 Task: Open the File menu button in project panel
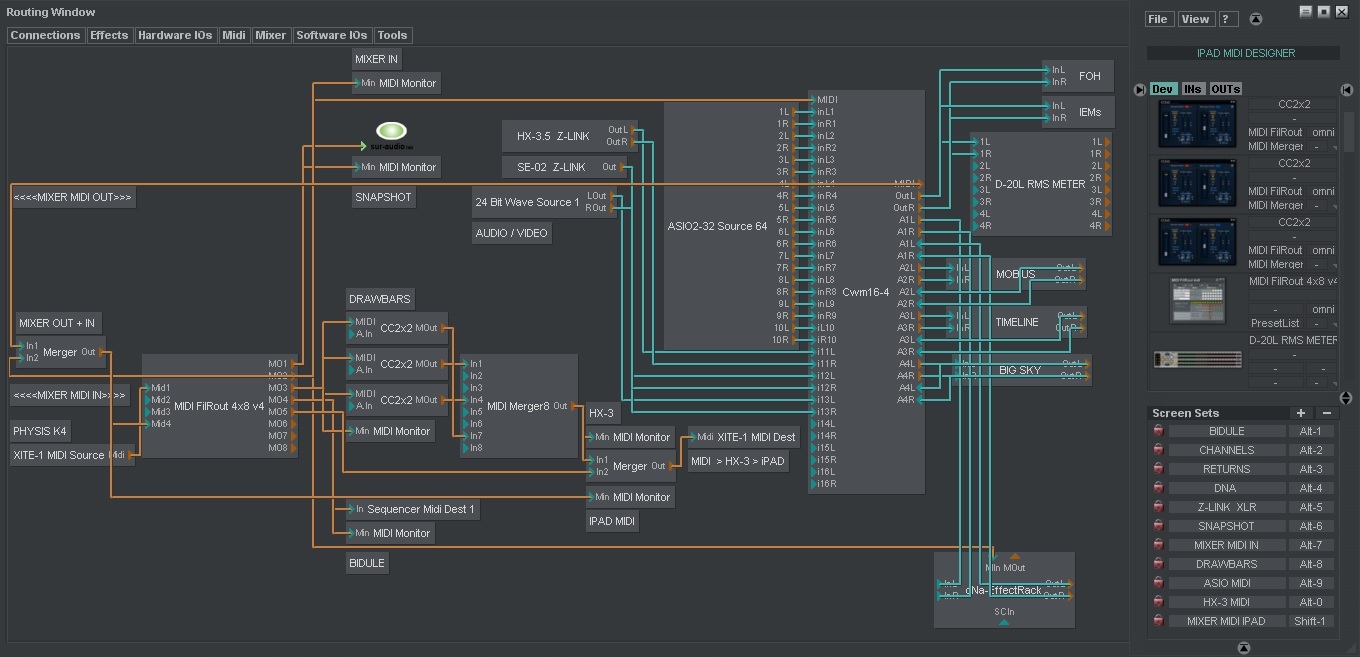(1158, 19)
